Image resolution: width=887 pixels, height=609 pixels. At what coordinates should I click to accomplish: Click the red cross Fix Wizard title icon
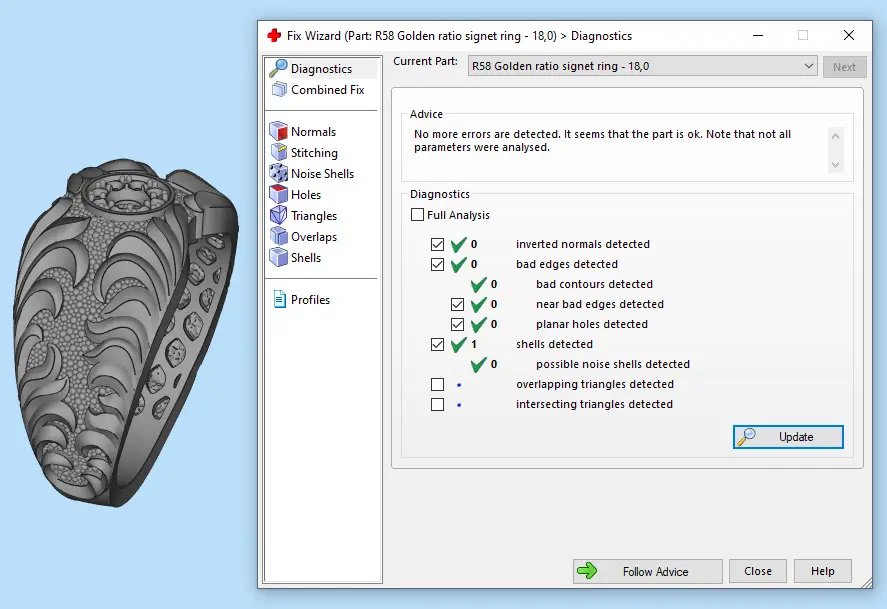pos(274,36)
